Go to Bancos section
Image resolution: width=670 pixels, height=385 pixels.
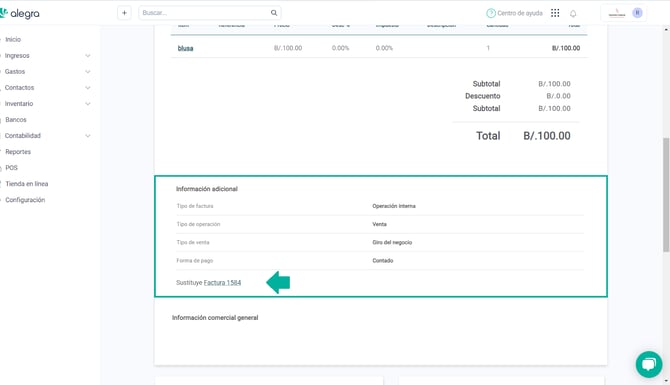(x=16, y=120)
